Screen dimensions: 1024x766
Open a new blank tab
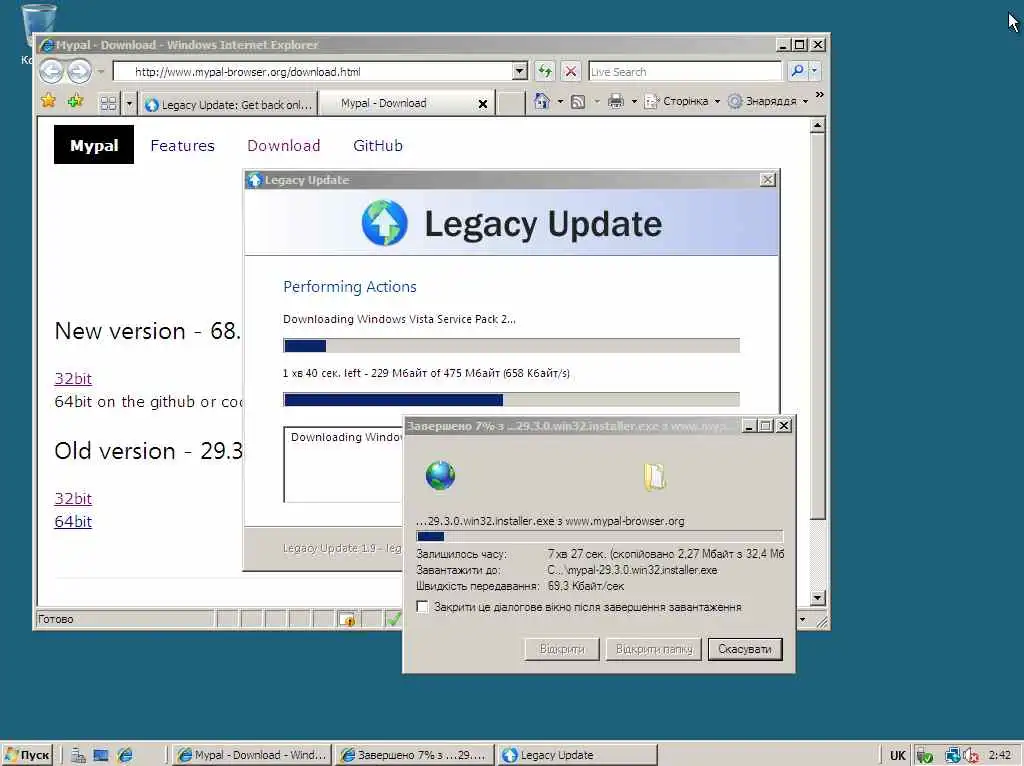(x=512, y=104)
